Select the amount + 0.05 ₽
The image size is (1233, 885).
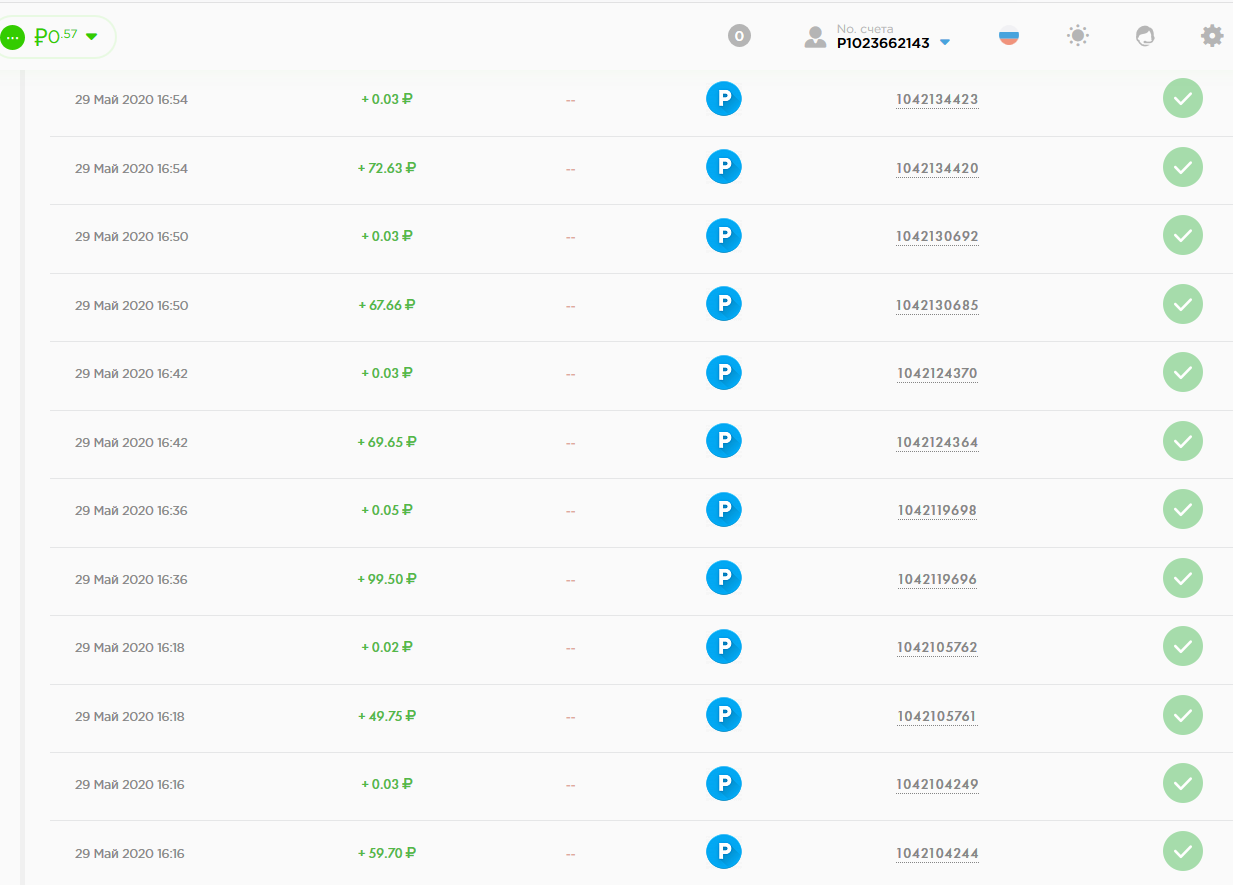387,510
